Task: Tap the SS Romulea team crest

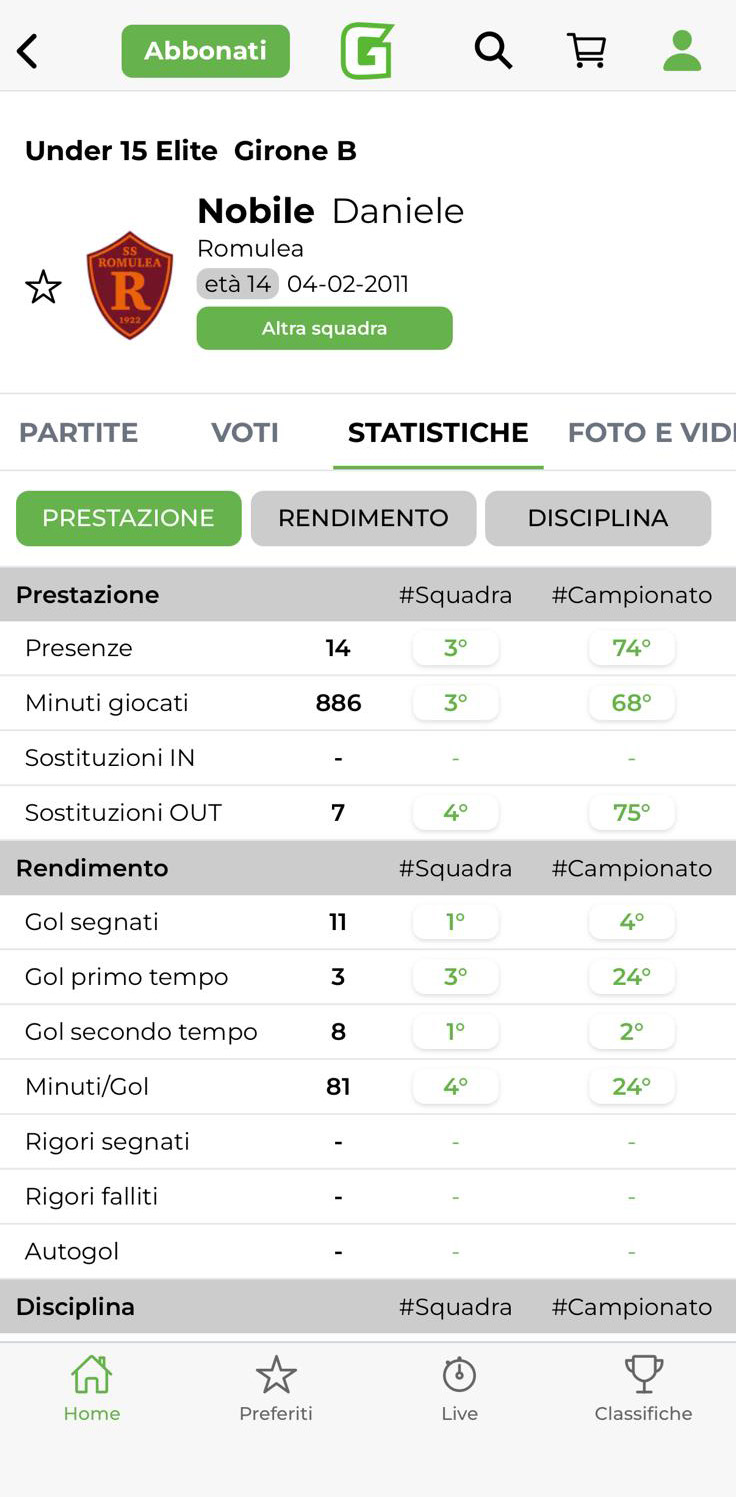Action: point(130,285)
